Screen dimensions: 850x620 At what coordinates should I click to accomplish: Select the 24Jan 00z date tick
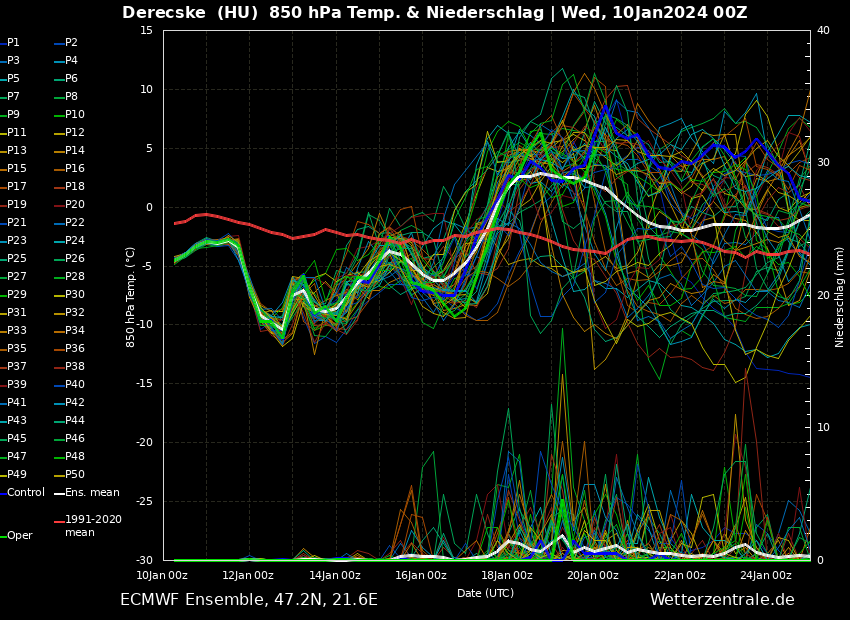(766, 575)
